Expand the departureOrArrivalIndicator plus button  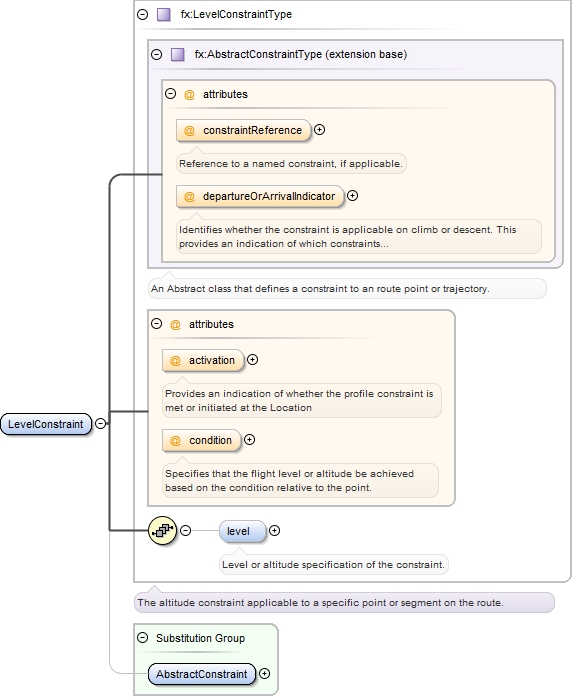(x=353, y=196)
